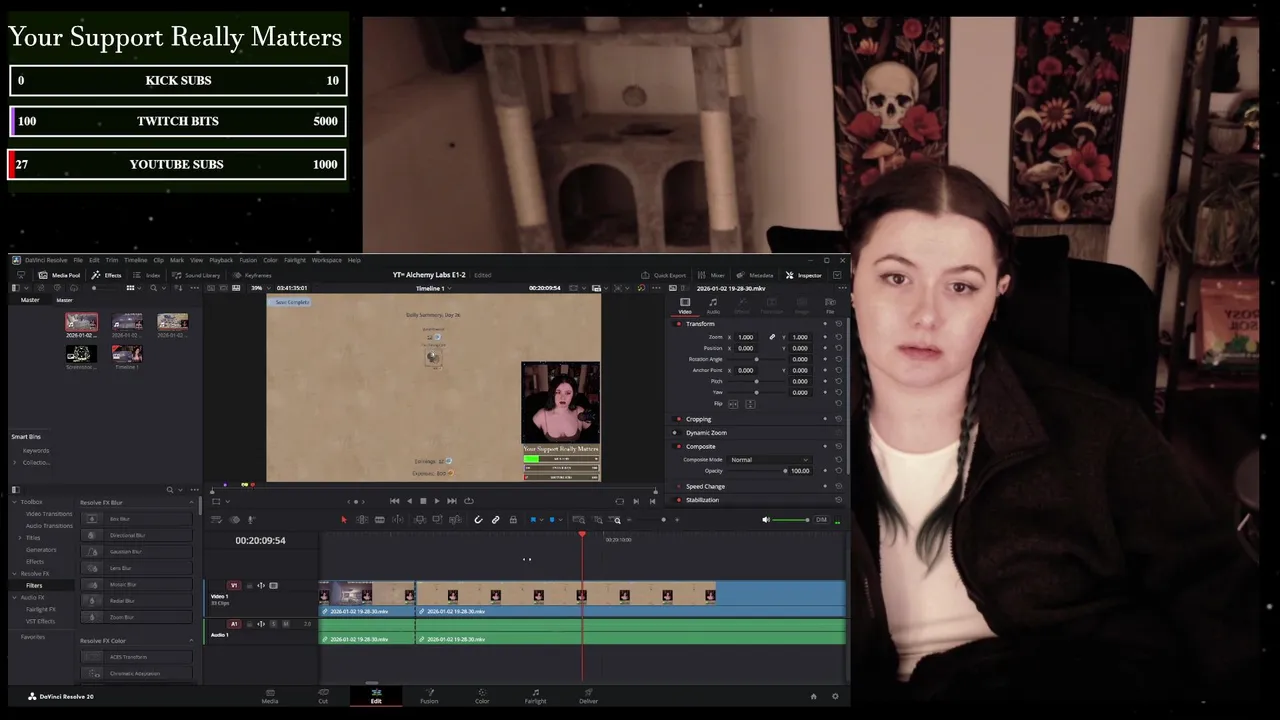
Task: Click the stop button in viewer transport
Action: click(x=423, y=501)
